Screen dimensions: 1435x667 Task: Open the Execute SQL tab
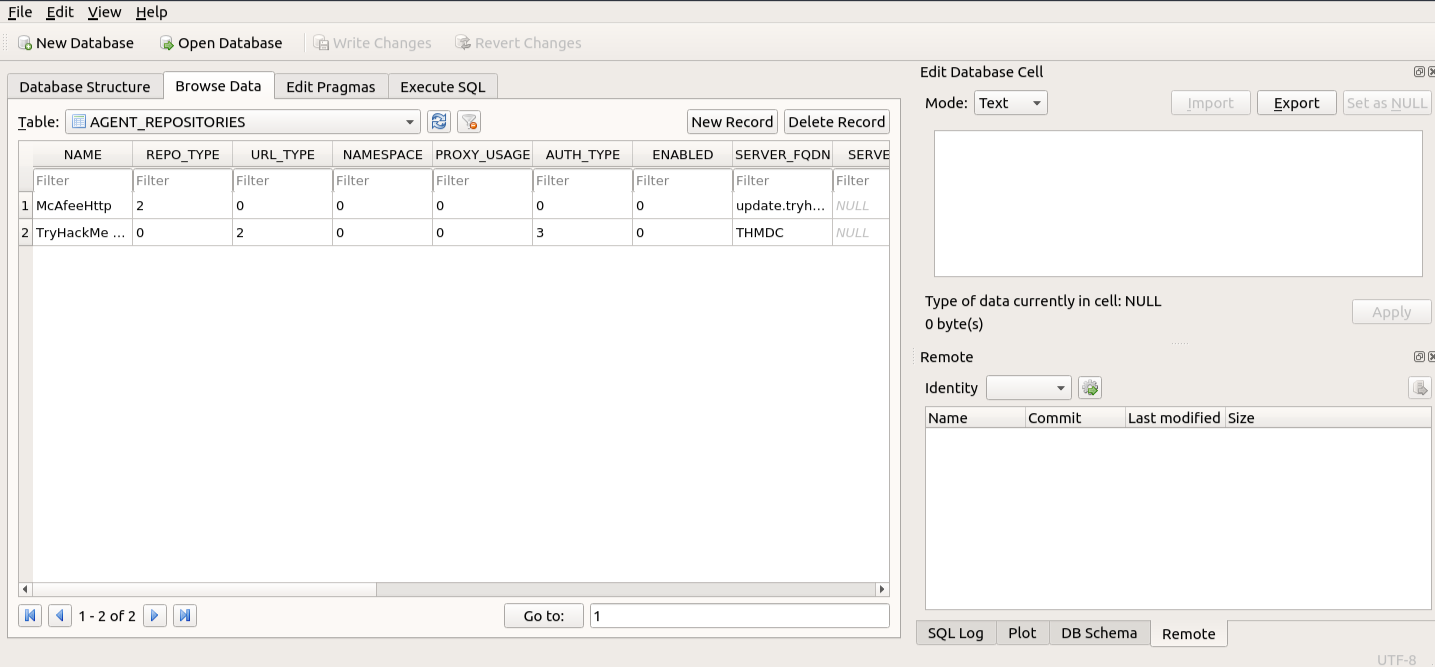[x=443, y=86]
